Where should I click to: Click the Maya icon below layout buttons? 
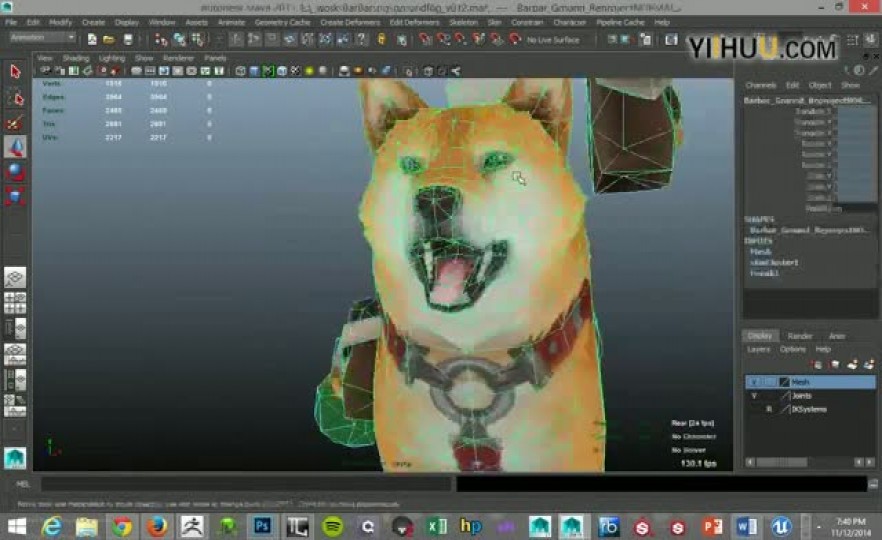click(15, 458)
